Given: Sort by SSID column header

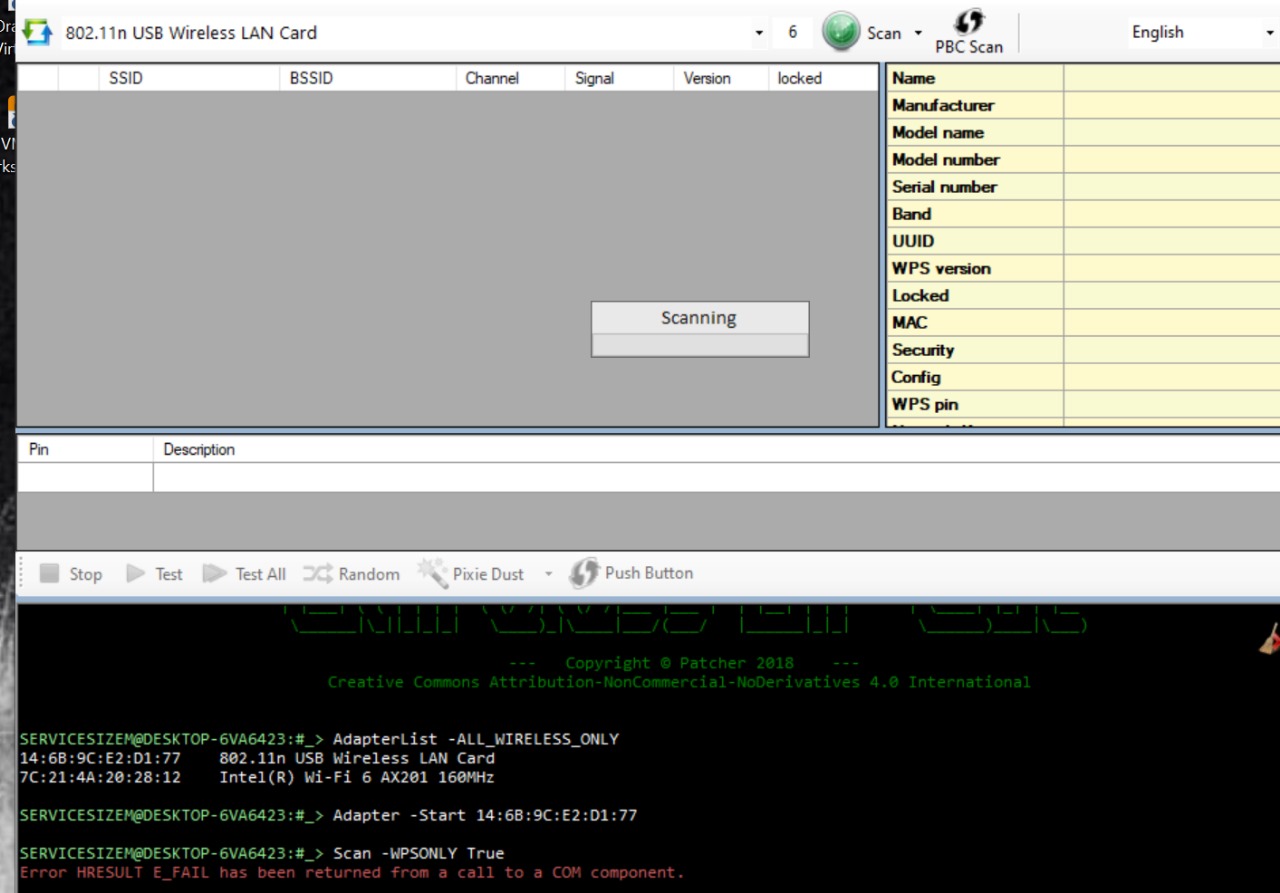Looking at the screenshot, I should tap(188, 78).
